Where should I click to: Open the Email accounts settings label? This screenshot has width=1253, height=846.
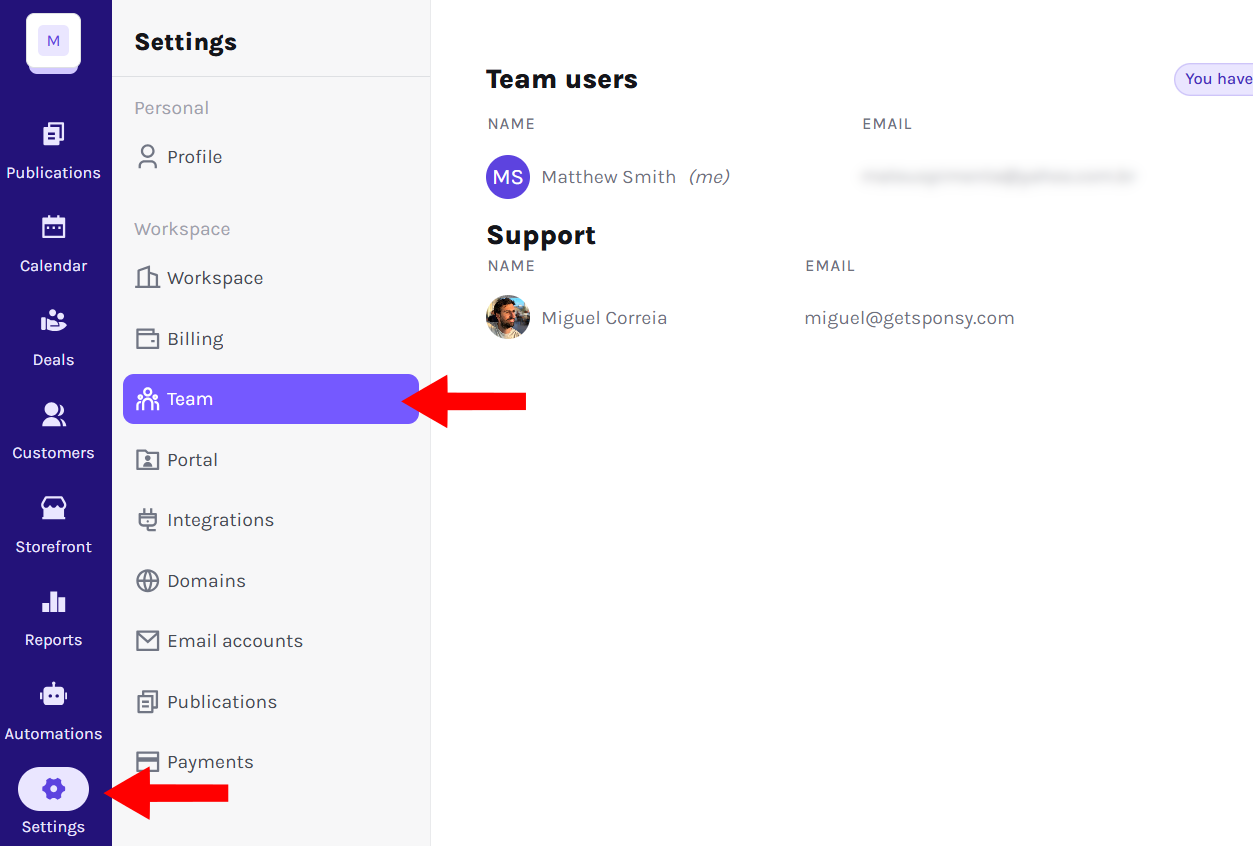pos(235,641)
